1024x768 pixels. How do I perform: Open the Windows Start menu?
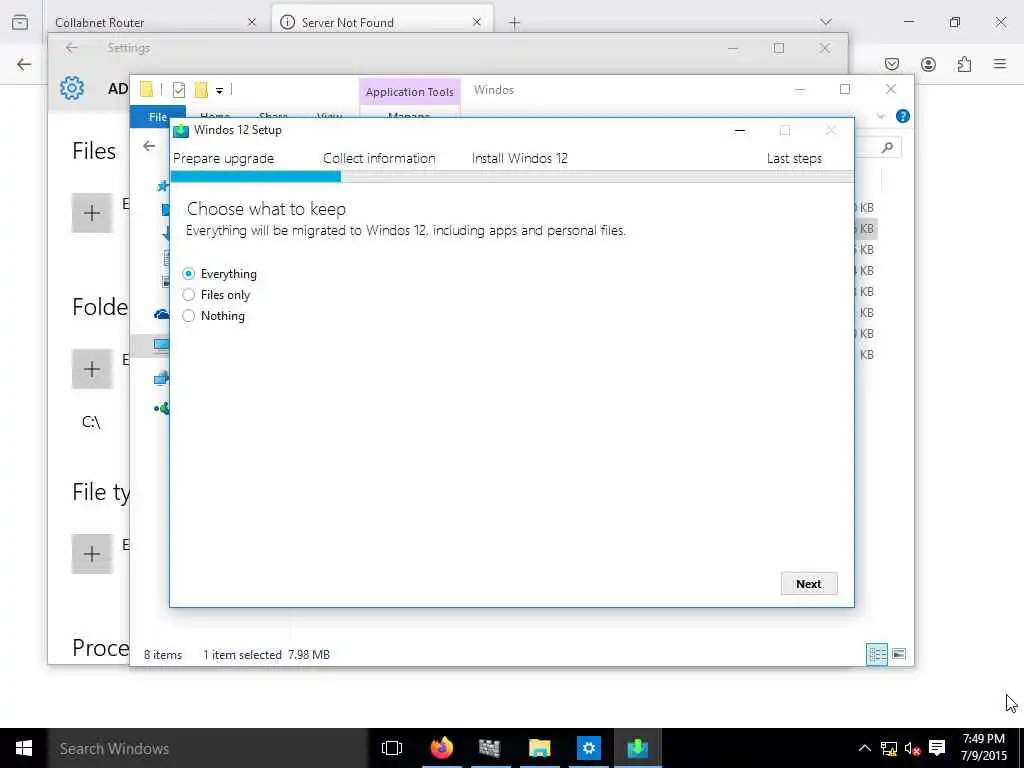click(24, 748)
